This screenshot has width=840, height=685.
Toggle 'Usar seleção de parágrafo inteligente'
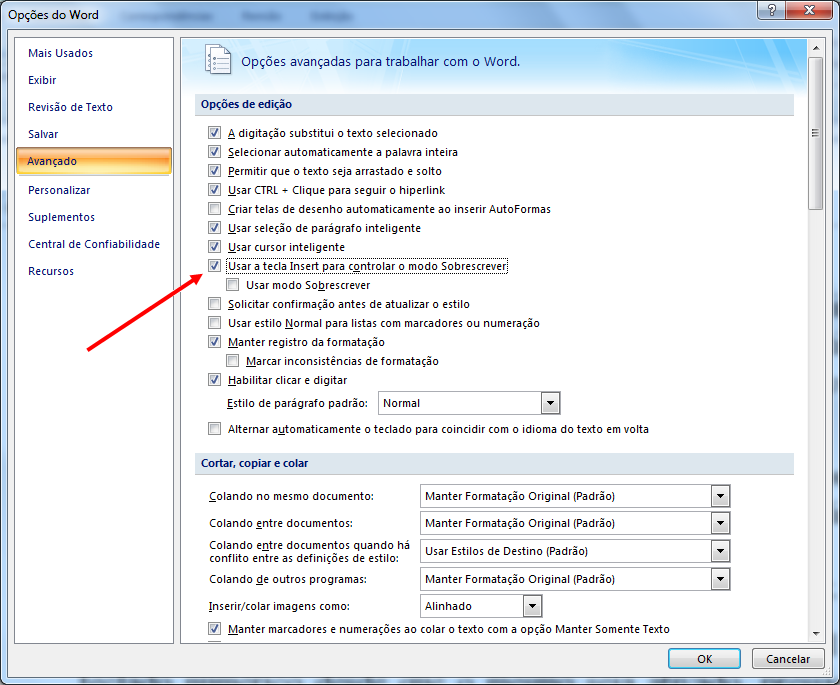click(214, 228)
